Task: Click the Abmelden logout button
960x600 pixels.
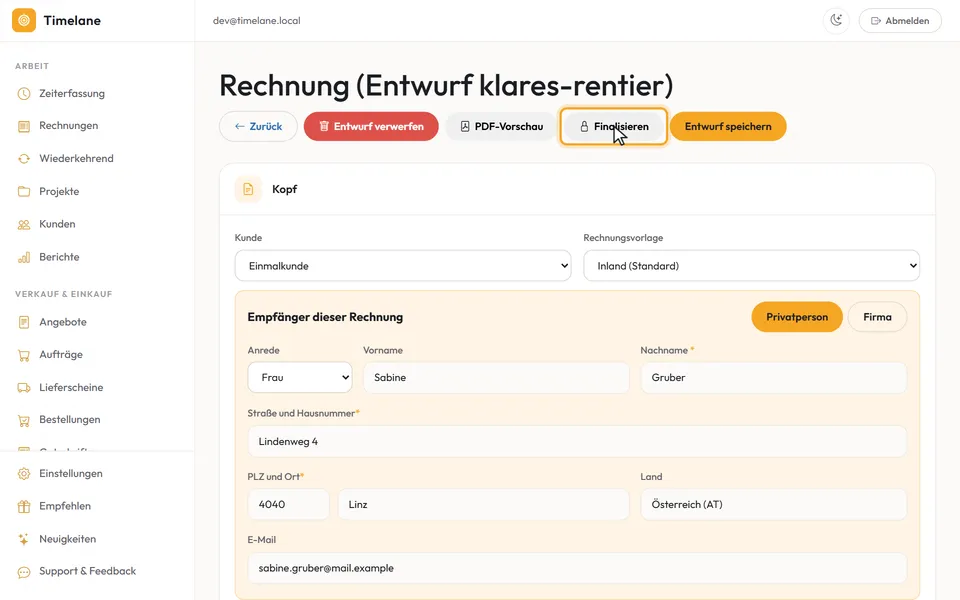Action: (x=900, y=21)
